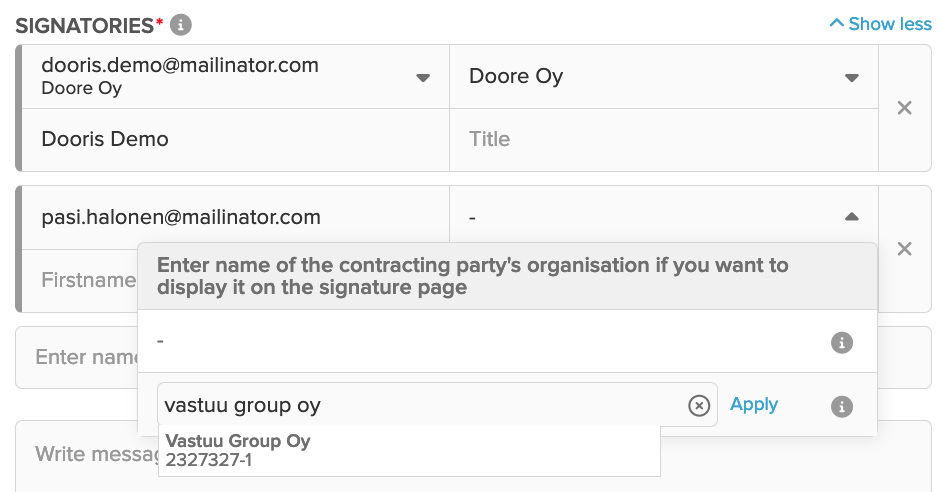Click the Firstname field of second signatory

[80, 281]
